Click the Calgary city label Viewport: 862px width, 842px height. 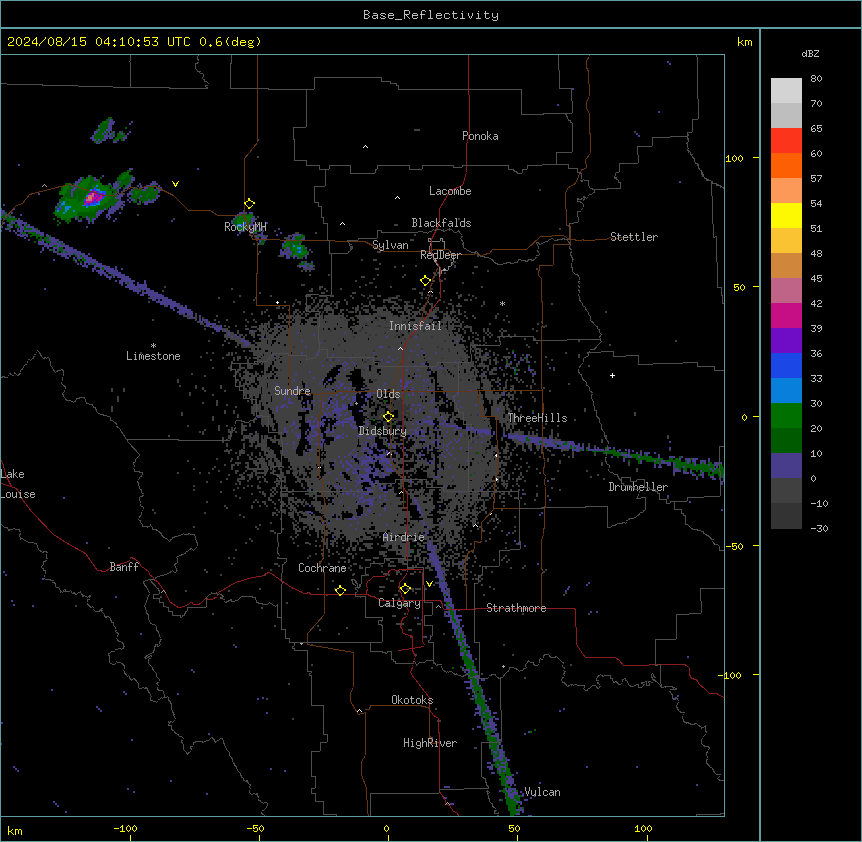[400, 603]
